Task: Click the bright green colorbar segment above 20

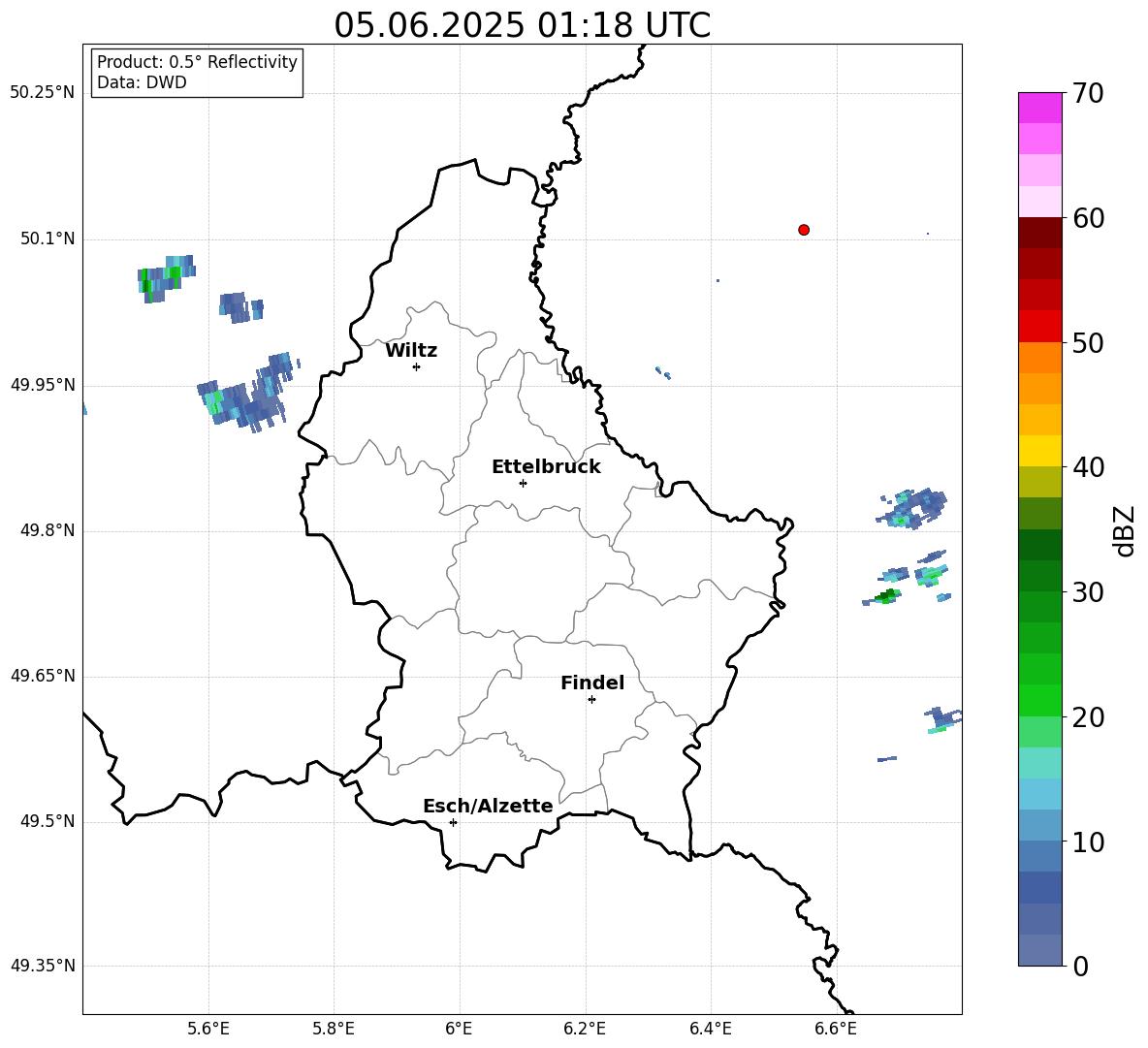Action: (x=1039, y=700)
